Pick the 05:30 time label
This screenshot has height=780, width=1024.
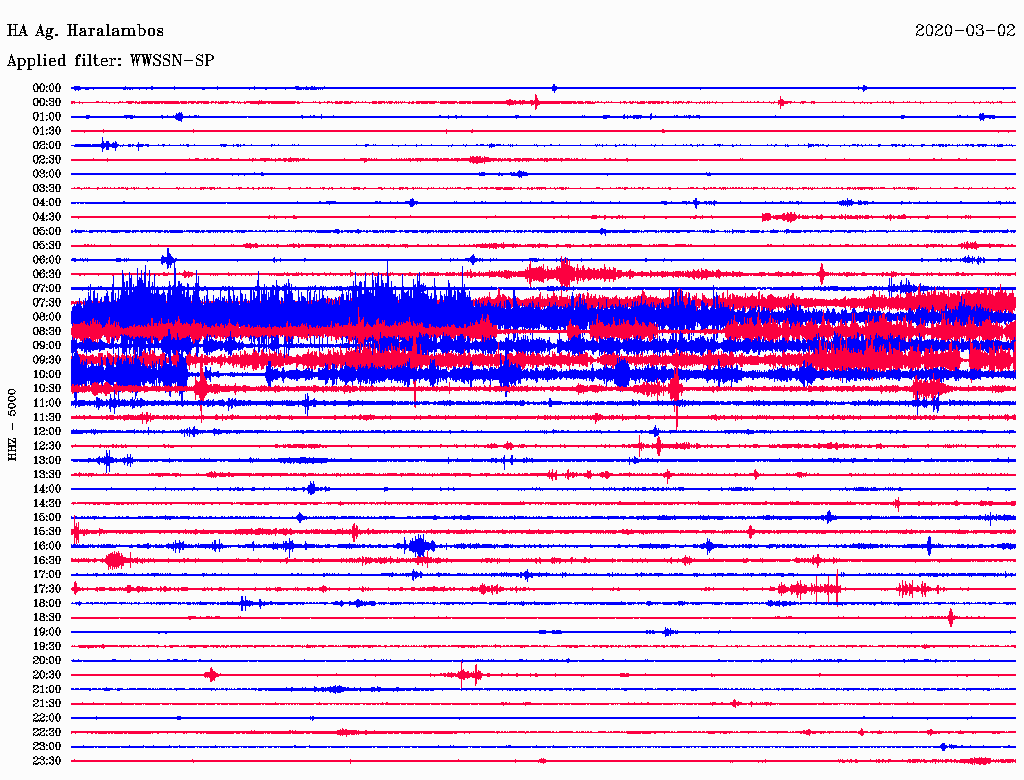[x=47, y=246]
